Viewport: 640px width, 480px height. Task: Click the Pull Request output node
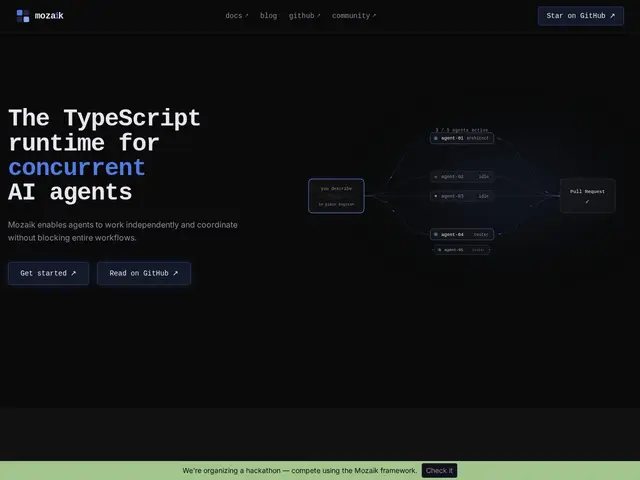click(587, 196)
